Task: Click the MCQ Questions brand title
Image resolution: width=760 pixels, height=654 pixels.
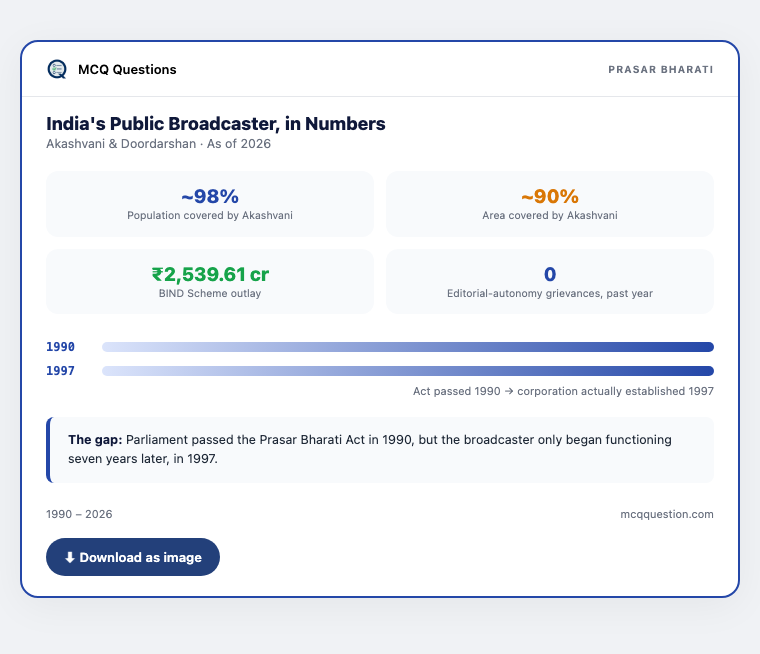Action: tap(127, 69)
